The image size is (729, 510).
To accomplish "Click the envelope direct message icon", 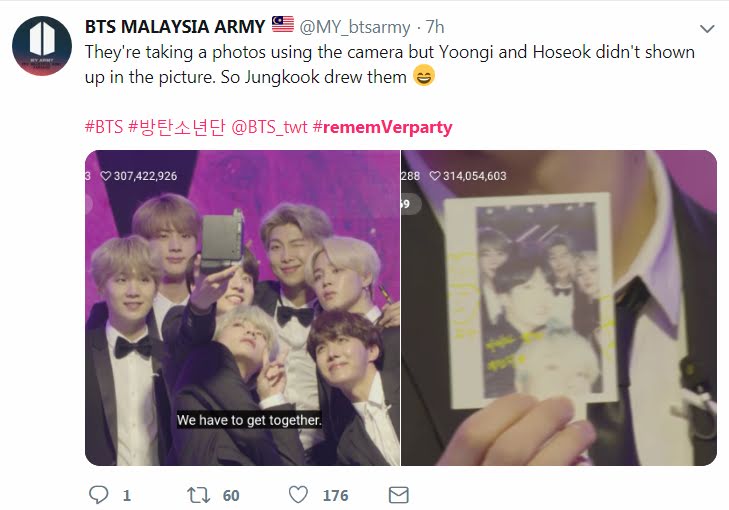I will coord(398,495).
